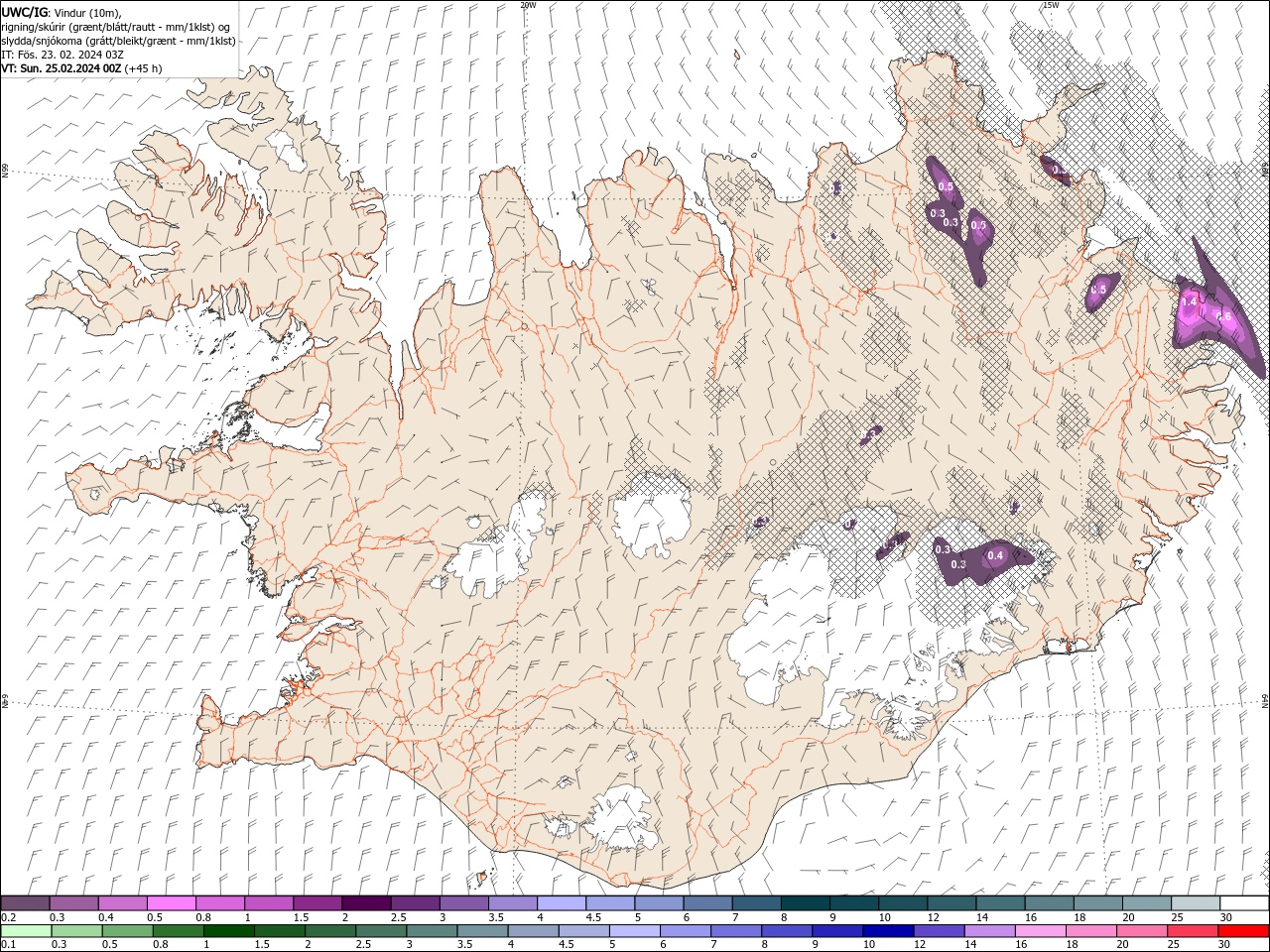Click the 'UWC/IG: Vindur (10m)' title text
The image size is (1270, 952).
pos(62,12)
